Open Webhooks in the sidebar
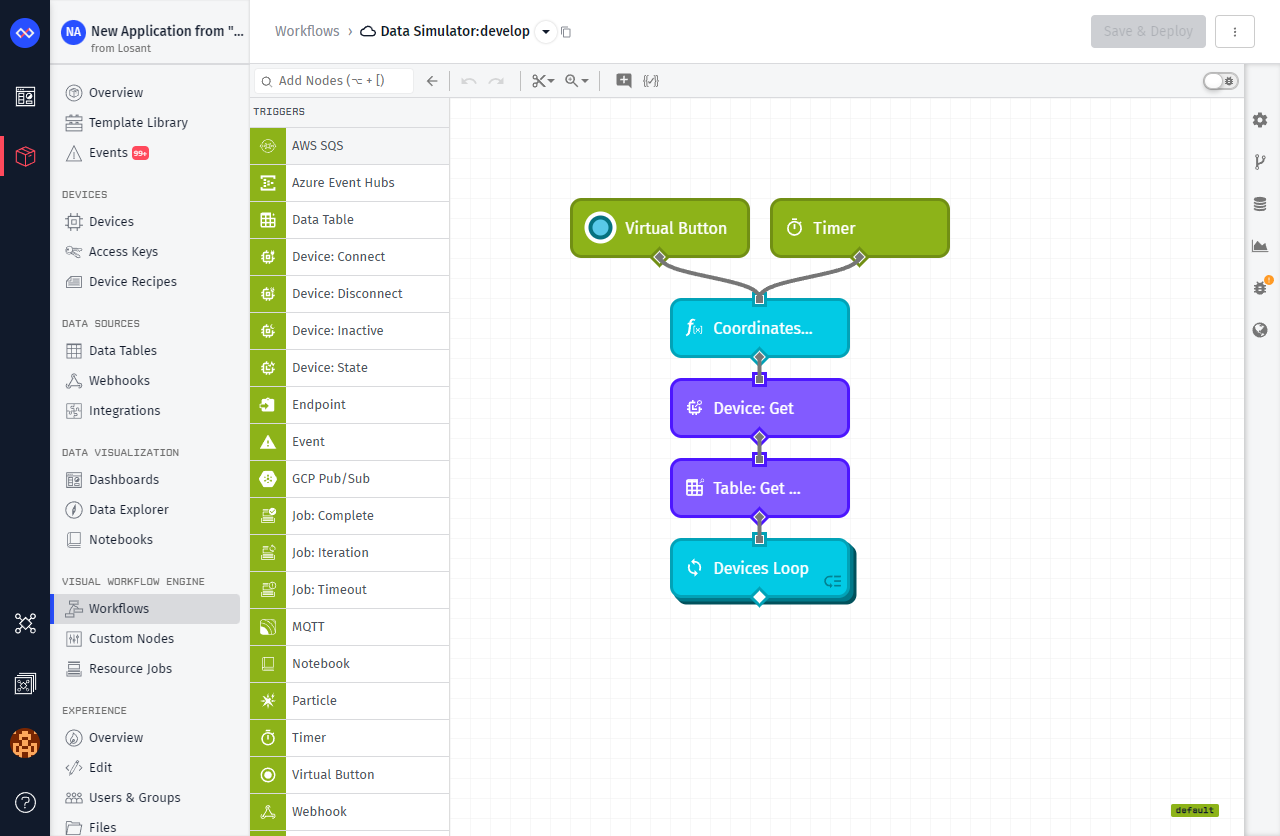Screen dimensions: 1280x836 (x=145, y=381)
